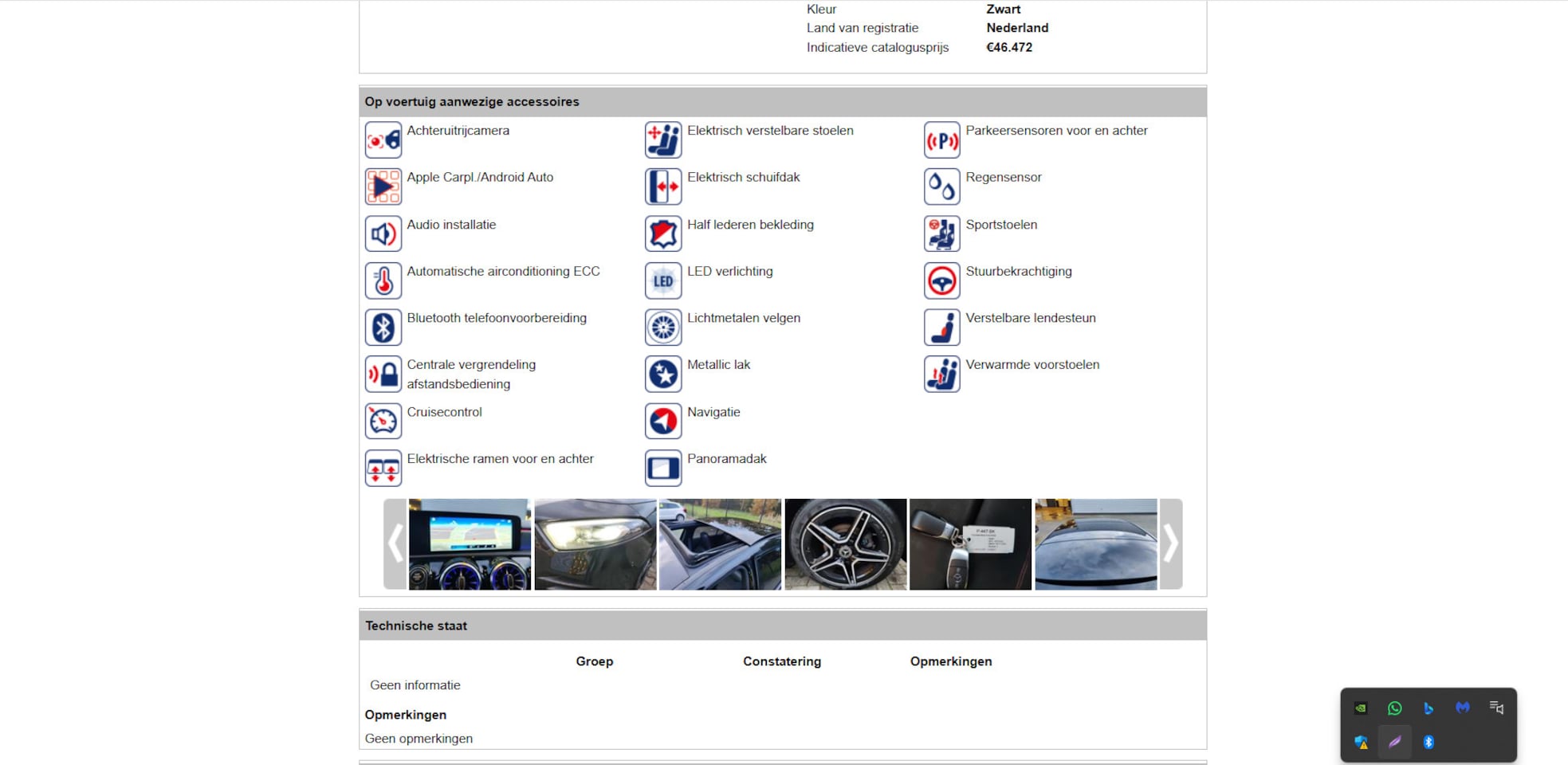Viewport: 1568px width, 765px height.
Task: Show next photos with right carousel arrow
Action: click(x=1170, y=544)
